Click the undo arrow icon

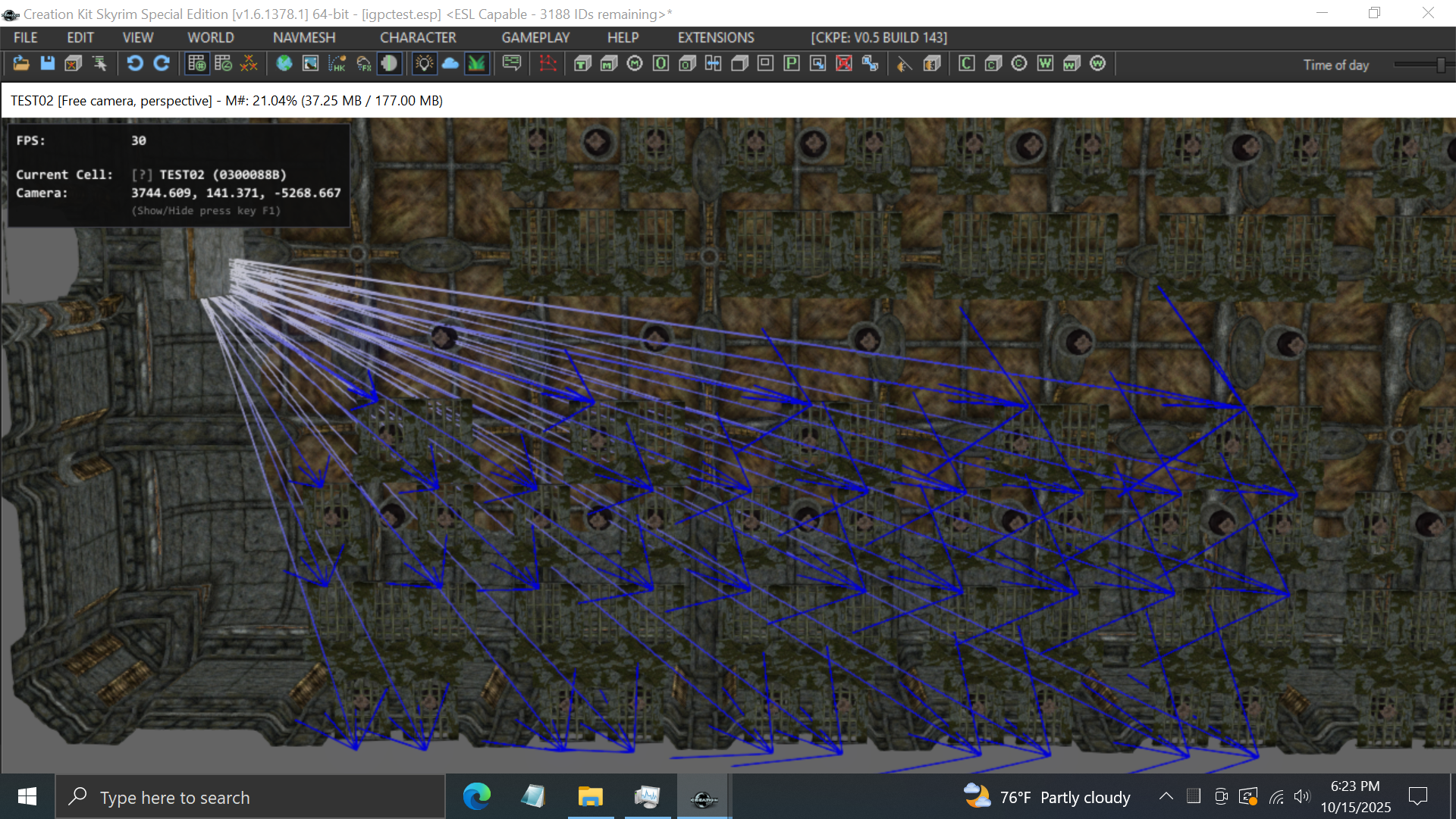coord(135,64)
